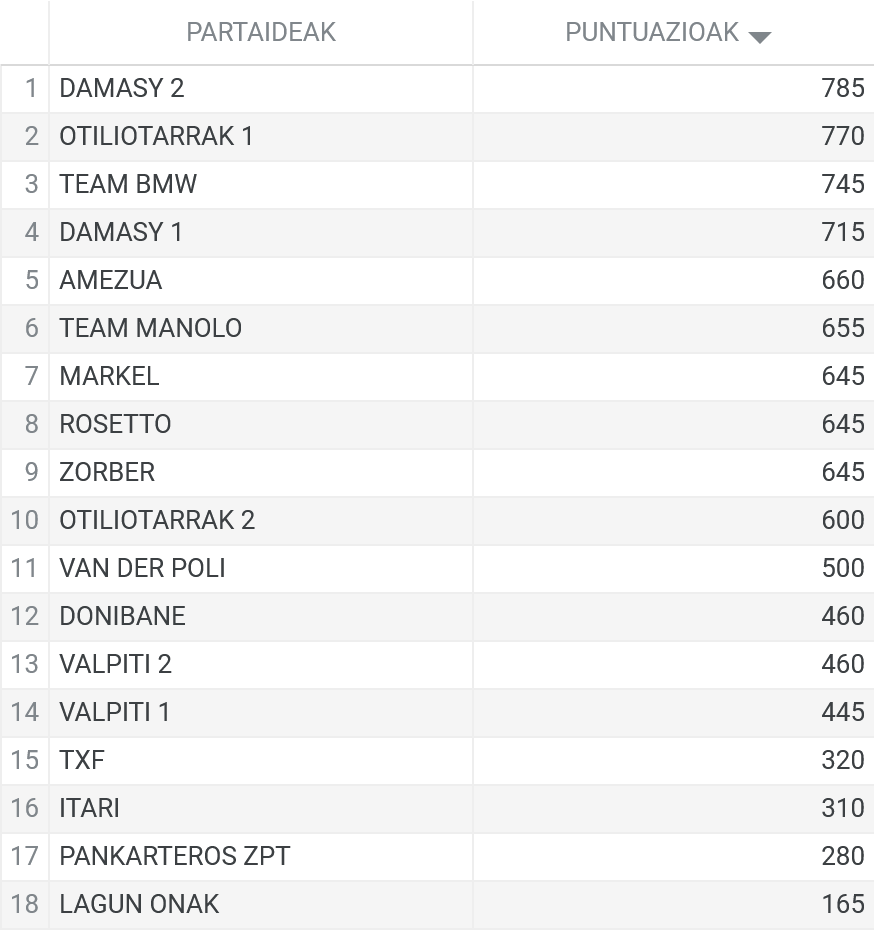Select the TEAM MANOLO row
This screenshot has width=874, height=936.
437,329
